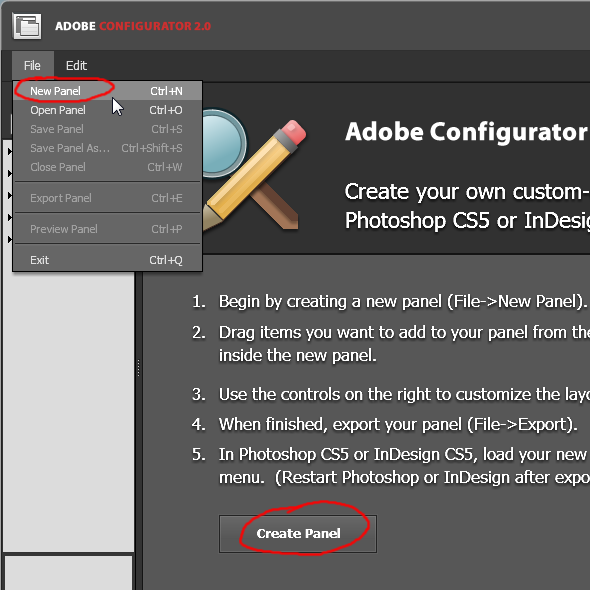Viewport: 590px width, 590px height.
Task: Click Export Panel menu entry
Action: (108, 198)
